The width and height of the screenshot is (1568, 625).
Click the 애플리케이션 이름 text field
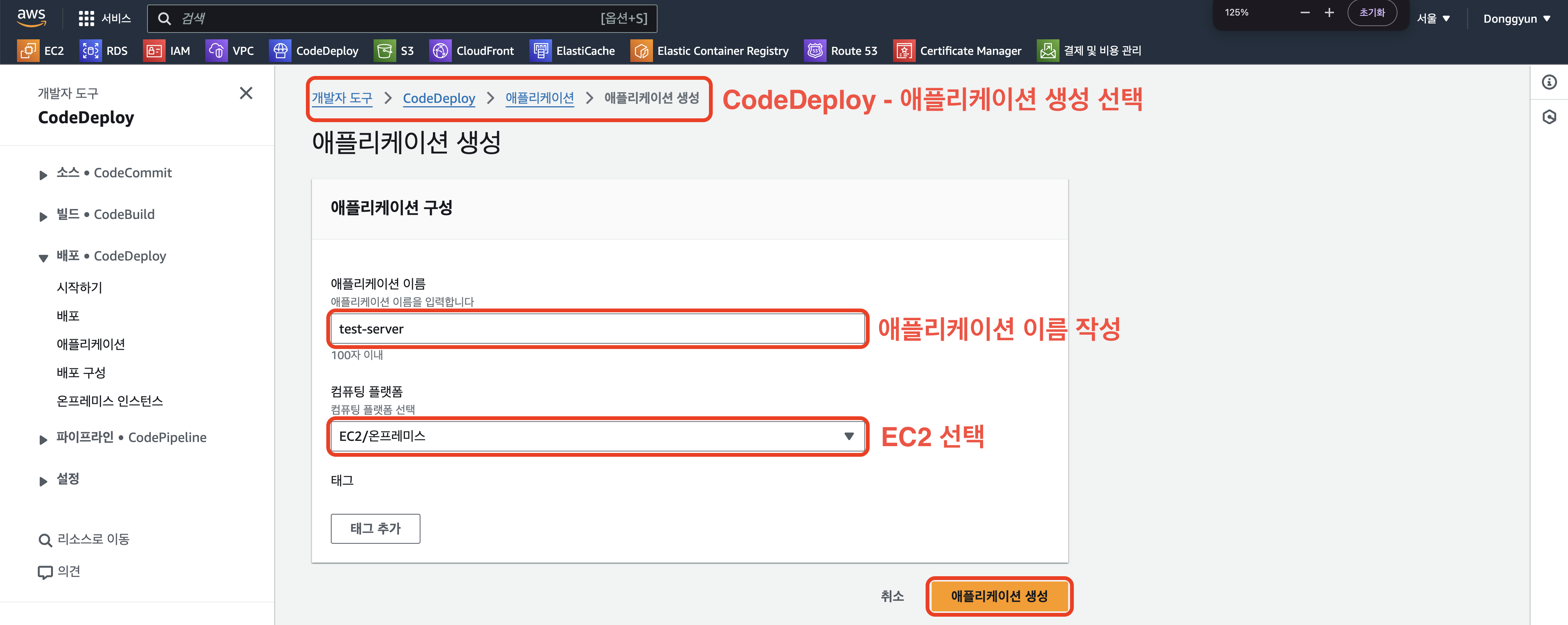click(597, 329)
